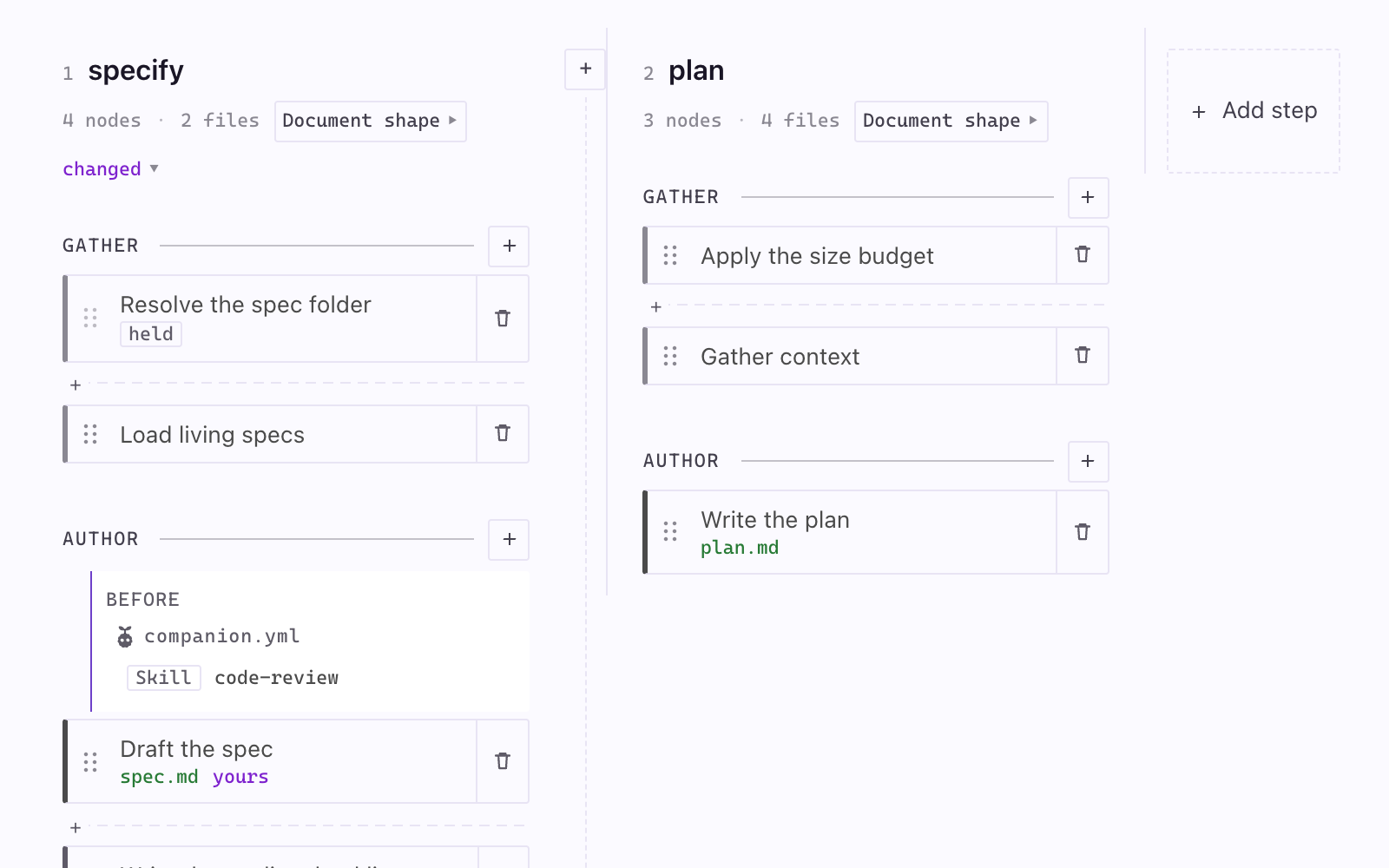
Task: Click the code-review skill name
Action: (277, 678)
